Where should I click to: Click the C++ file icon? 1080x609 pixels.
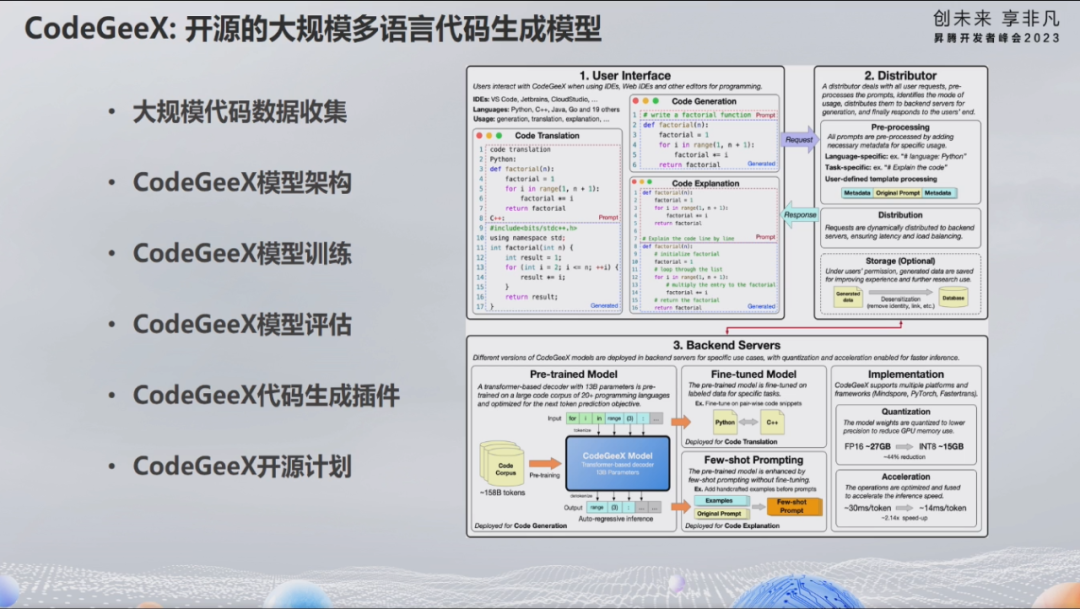click(x=772, y=422)
